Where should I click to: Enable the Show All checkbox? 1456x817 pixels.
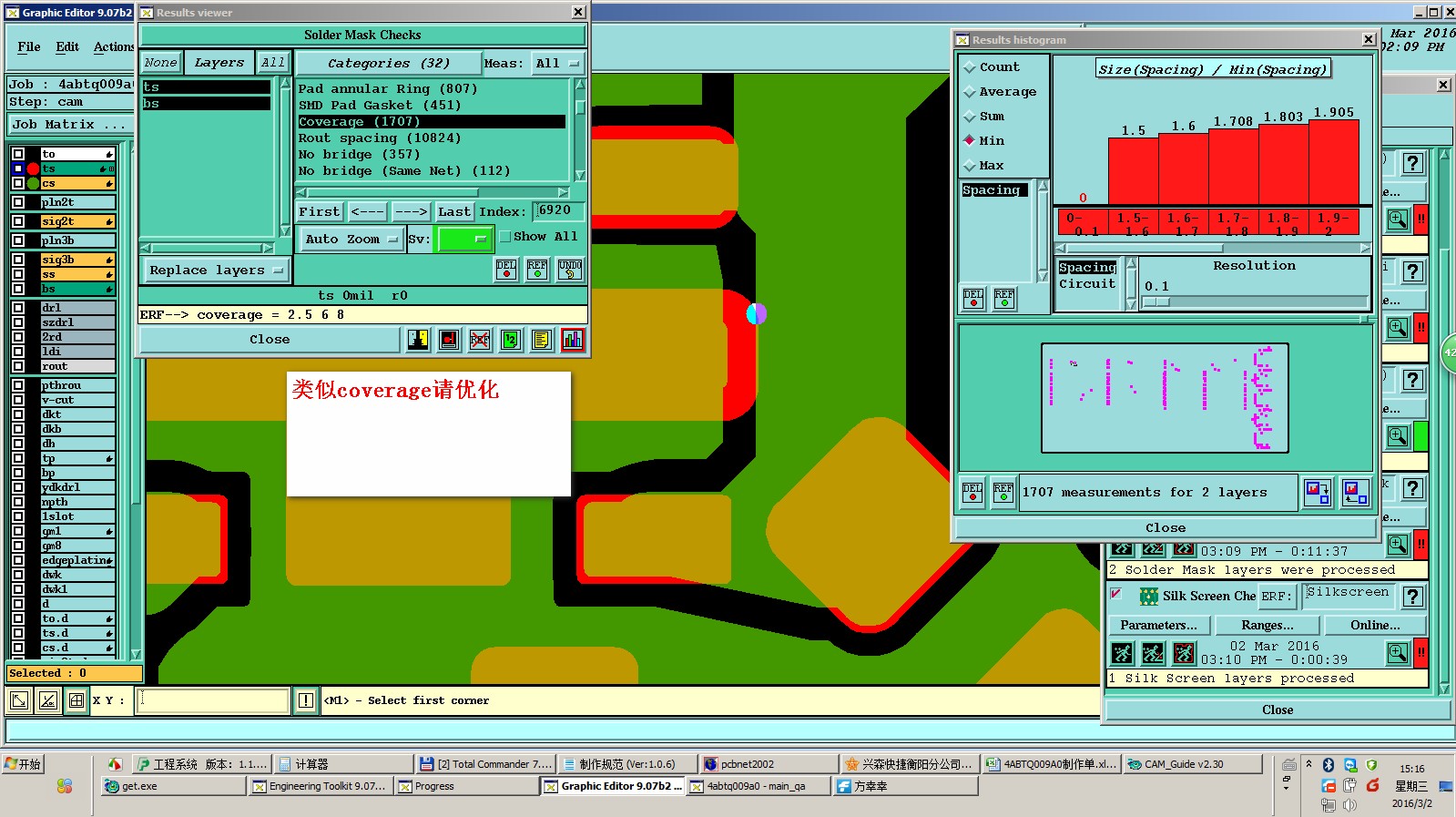point(505,237)
